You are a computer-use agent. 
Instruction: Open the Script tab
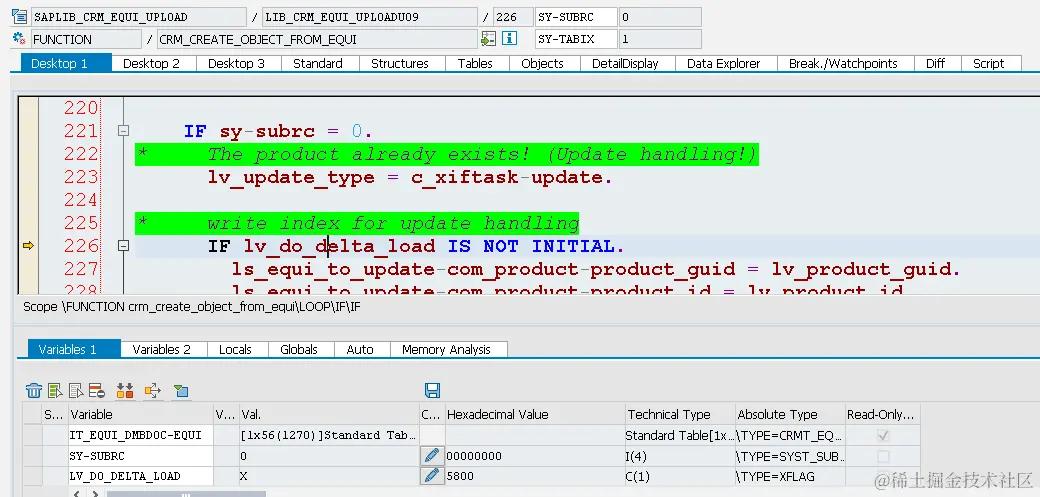click(x=988, y=64)
